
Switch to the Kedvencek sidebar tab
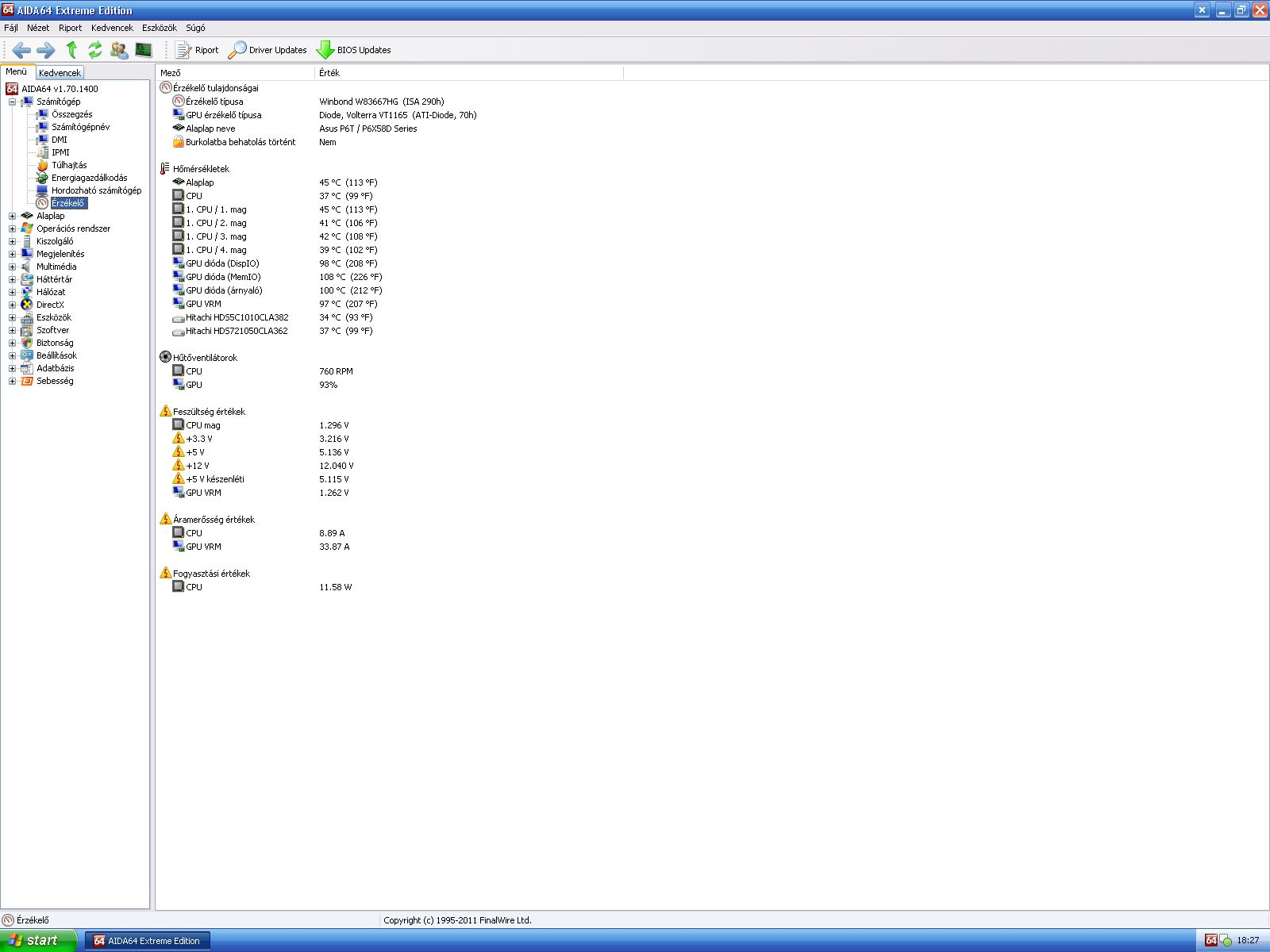(x=60, y=72)
